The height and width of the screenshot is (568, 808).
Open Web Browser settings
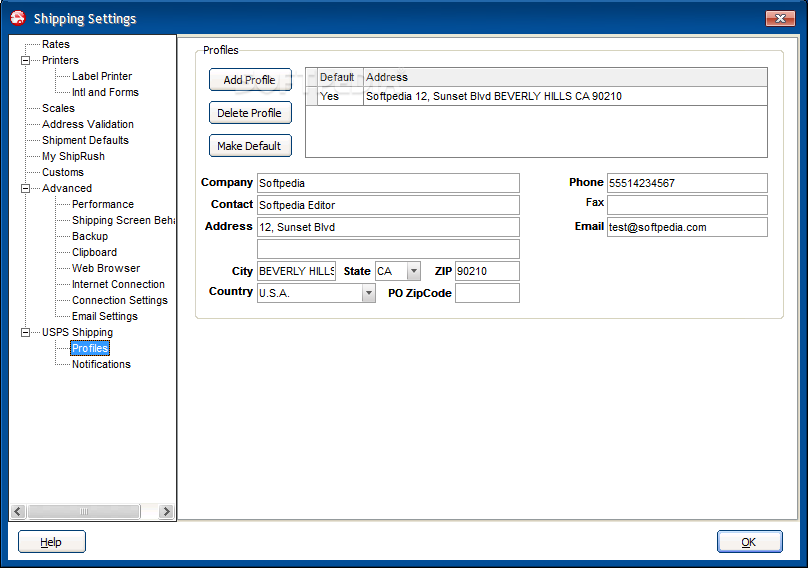[106, 268]
